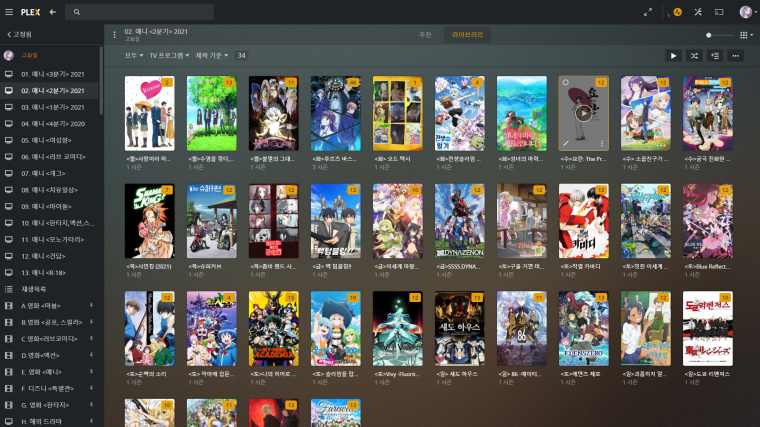Open the library toolbar more options button
The image size is (760, 427).
[x=735, y=56]
